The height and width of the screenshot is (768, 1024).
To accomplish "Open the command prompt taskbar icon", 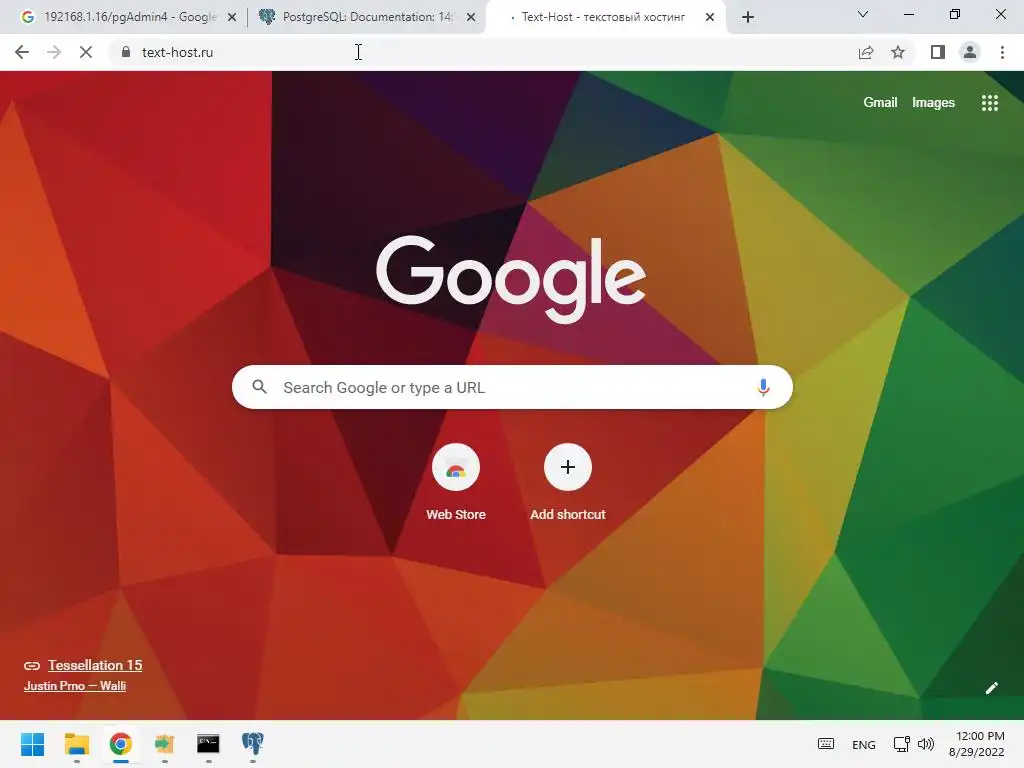I will [208, 744].
